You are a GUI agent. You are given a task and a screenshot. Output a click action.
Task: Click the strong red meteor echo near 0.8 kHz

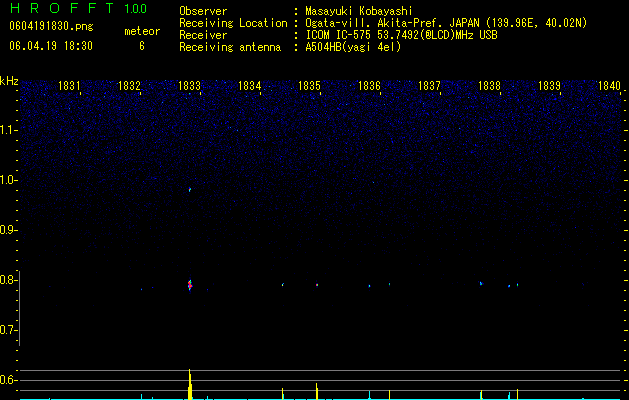[x=190, y=285]
